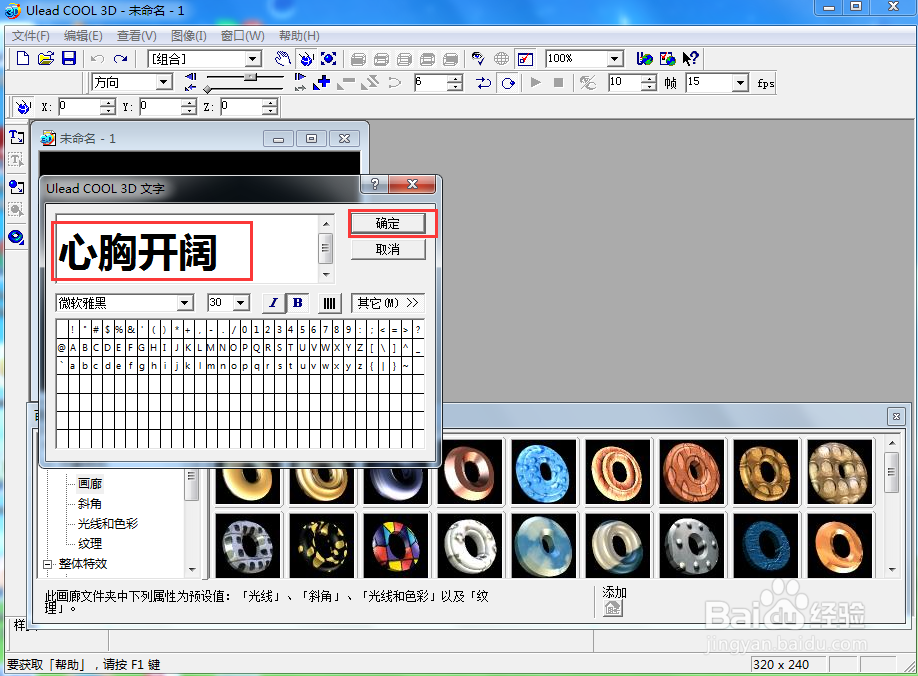Screen dimensions: 918x676
Task: Open the 15 fps dropdown
Action: tap(741, 83)
